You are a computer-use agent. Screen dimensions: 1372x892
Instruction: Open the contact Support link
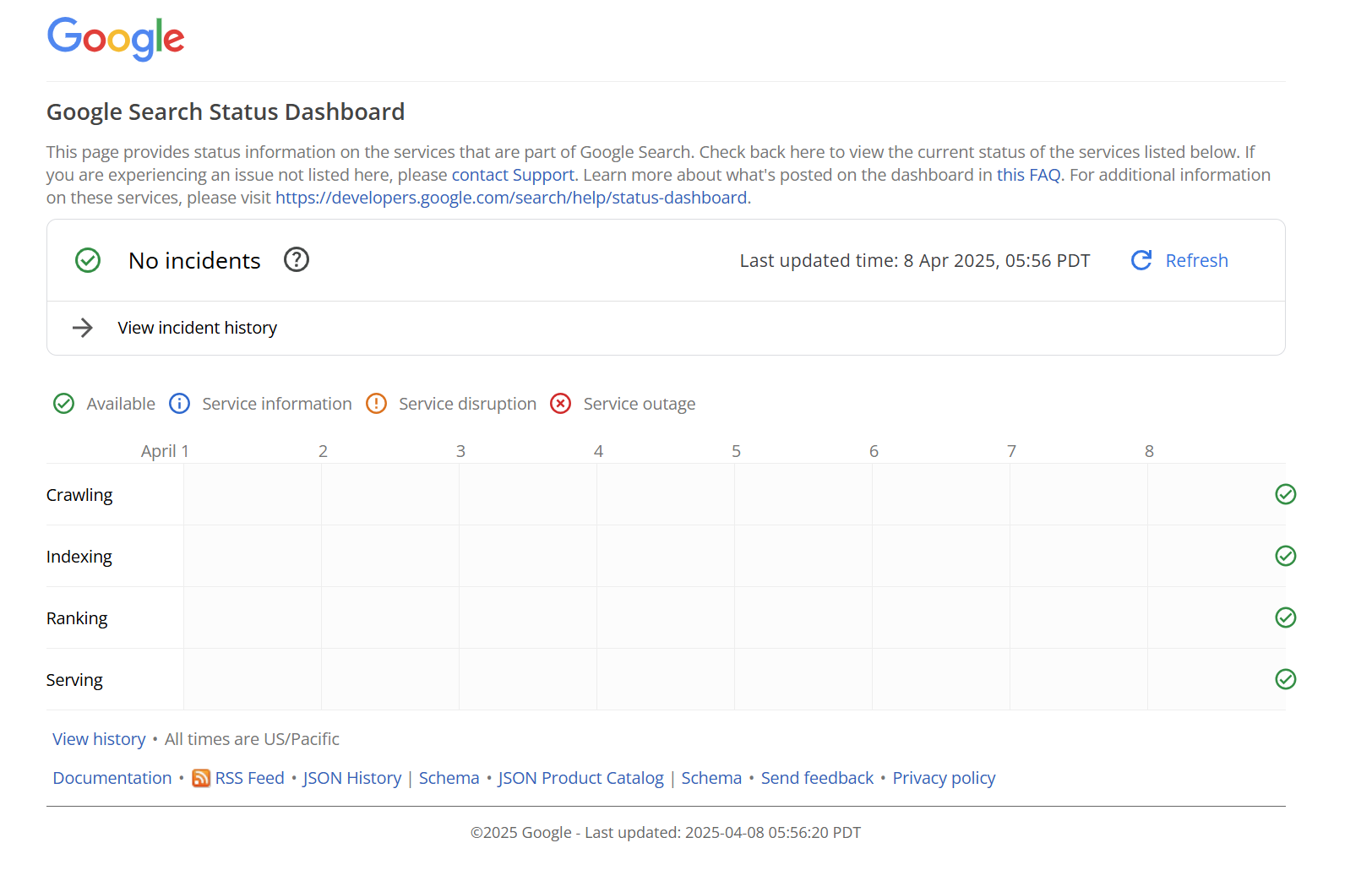pyautogui.click(x=513, y=175)
